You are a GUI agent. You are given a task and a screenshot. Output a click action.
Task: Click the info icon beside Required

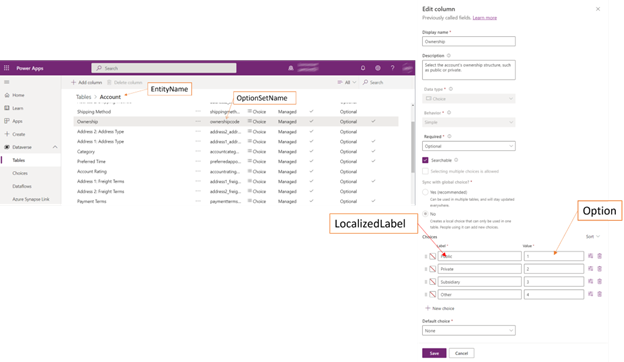[x=449, y=136]
